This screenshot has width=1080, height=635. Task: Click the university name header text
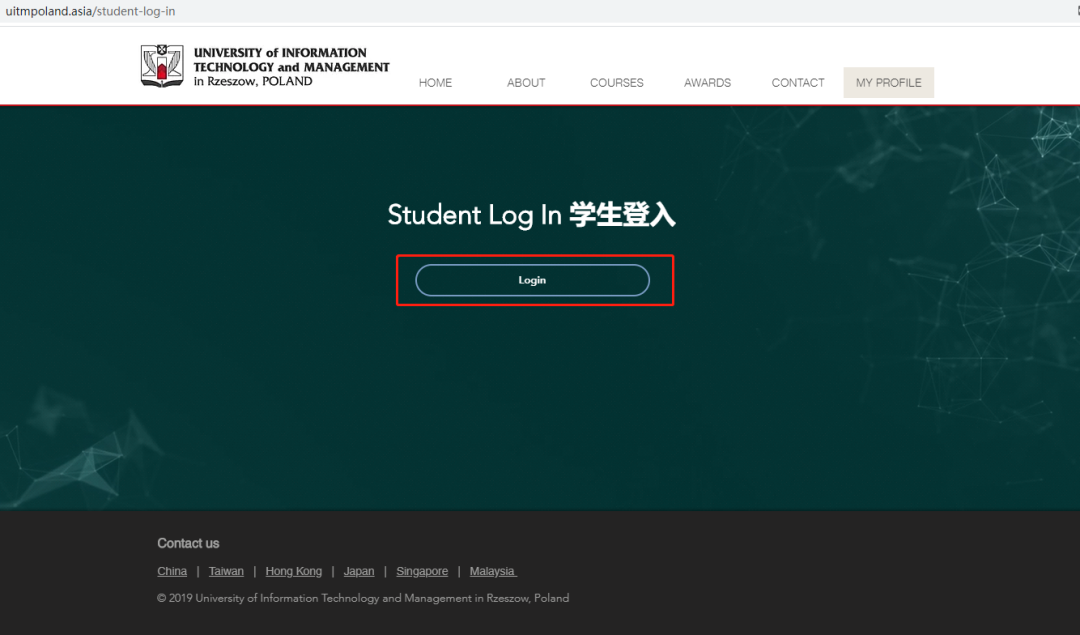[x=291, y=67]
